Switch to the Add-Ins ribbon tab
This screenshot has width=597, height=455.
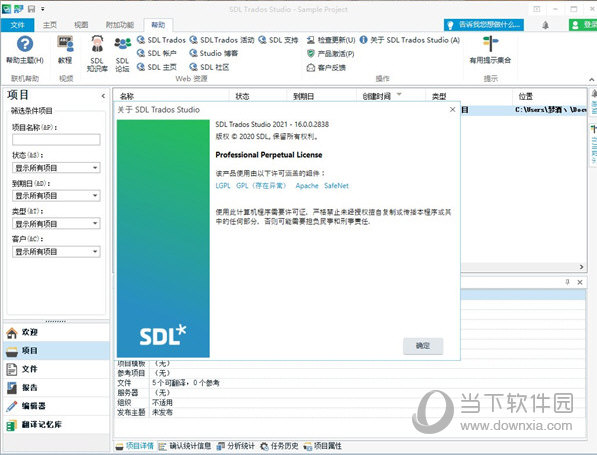pos(120,25)
